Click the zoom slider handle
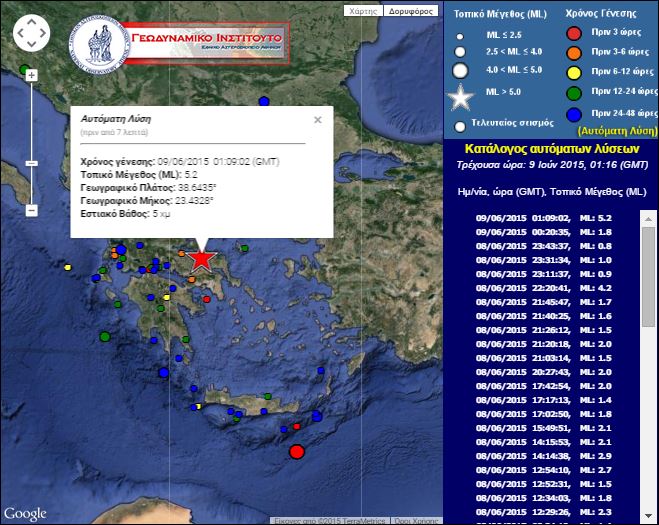 click(x=32, y=163)
